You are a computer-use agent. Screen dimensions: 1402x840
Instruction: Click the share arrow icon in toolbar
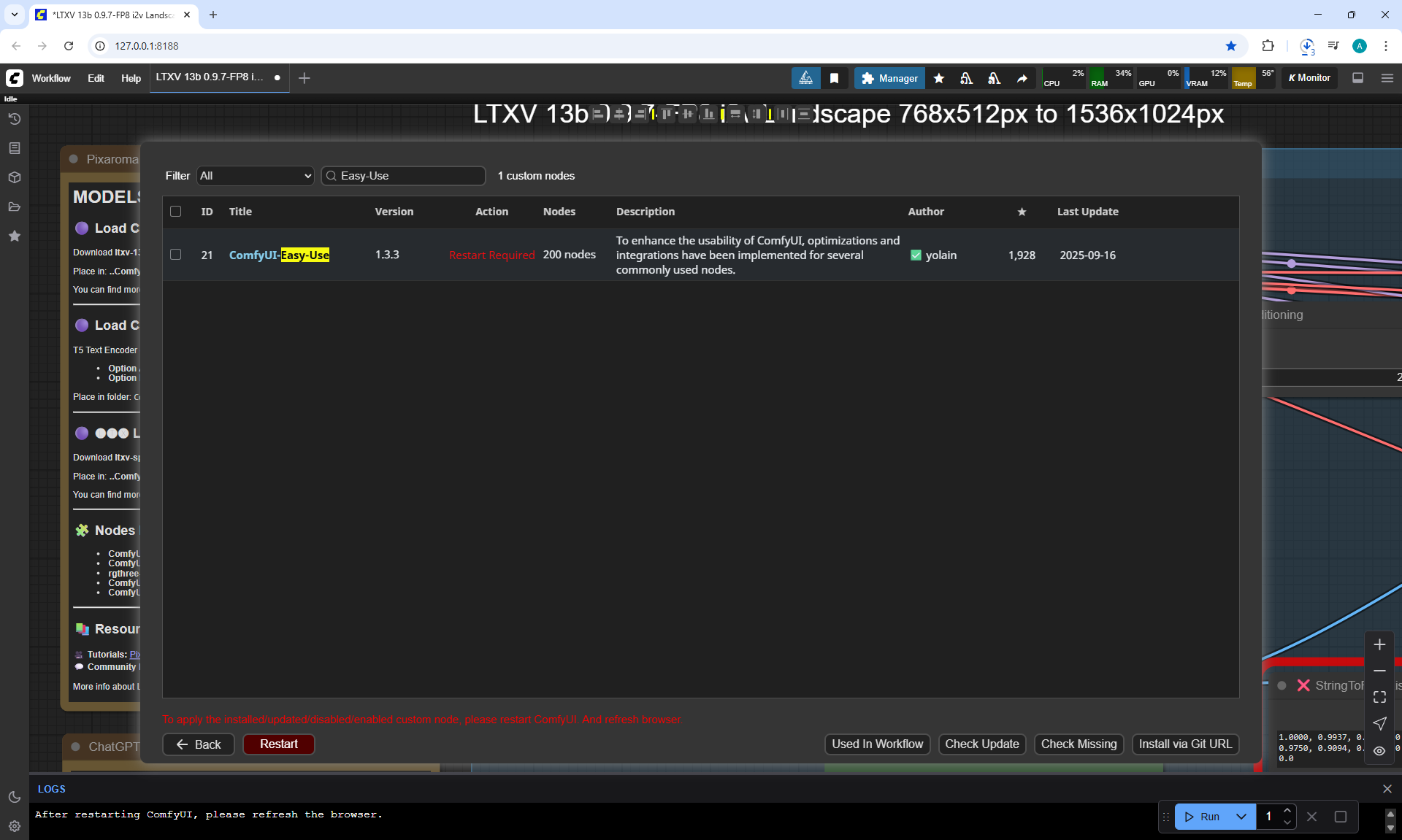click(1022, 78)
